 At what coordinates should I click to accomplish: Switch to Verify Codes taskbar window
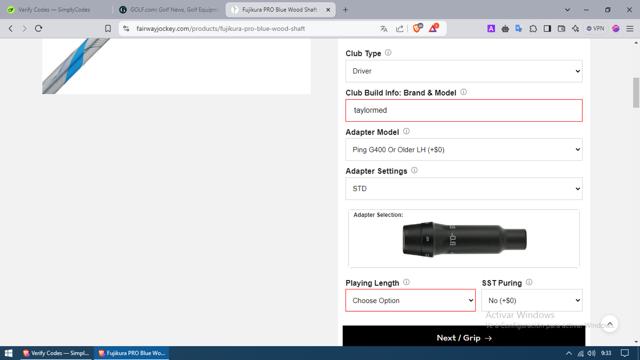pyautogui.click(x=56, y=353)
